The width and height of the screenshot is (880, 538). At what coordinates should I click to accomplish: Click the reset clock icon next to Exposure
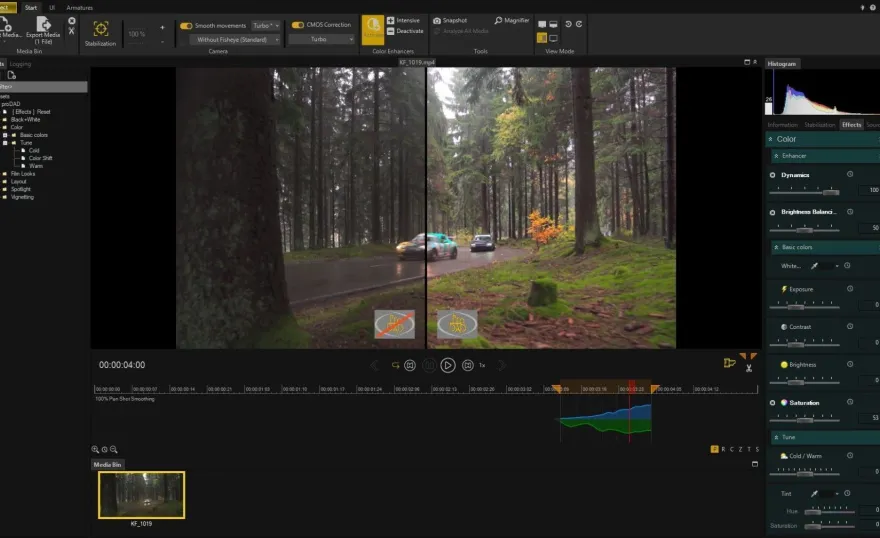pos(850,289)
